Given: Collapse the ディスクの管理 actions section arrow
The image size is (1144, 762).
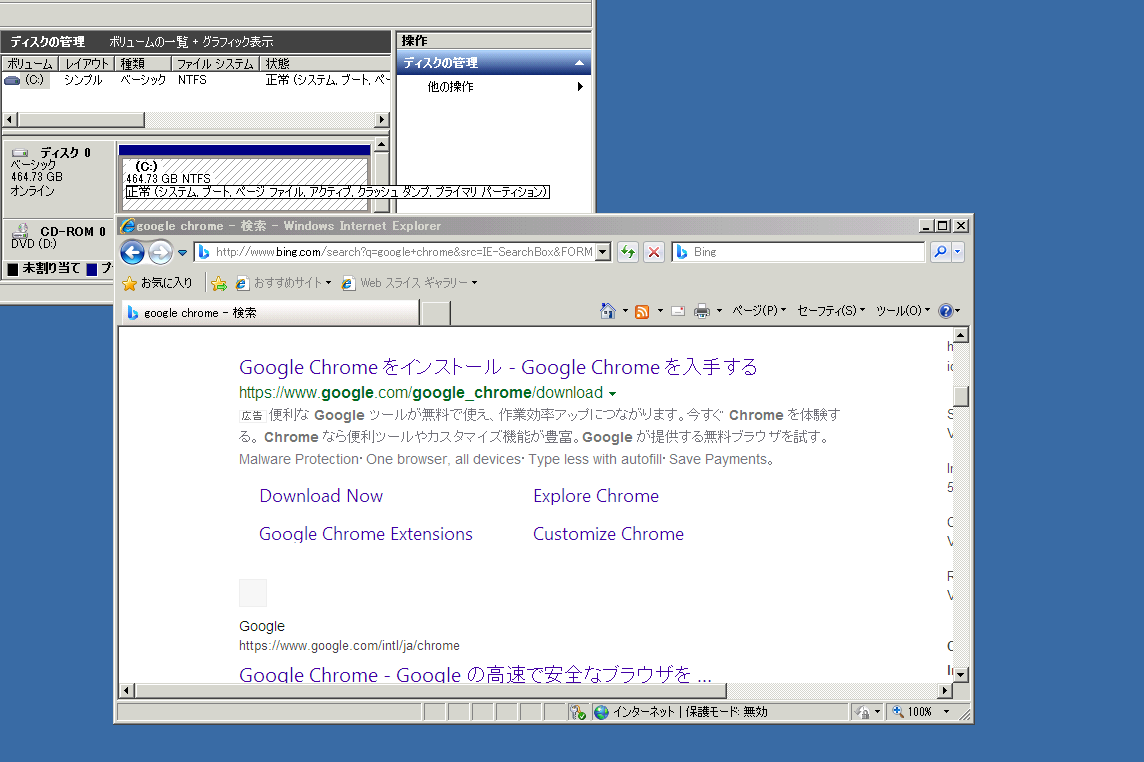Looking at the screenshot, I should (x=579, y=64).
